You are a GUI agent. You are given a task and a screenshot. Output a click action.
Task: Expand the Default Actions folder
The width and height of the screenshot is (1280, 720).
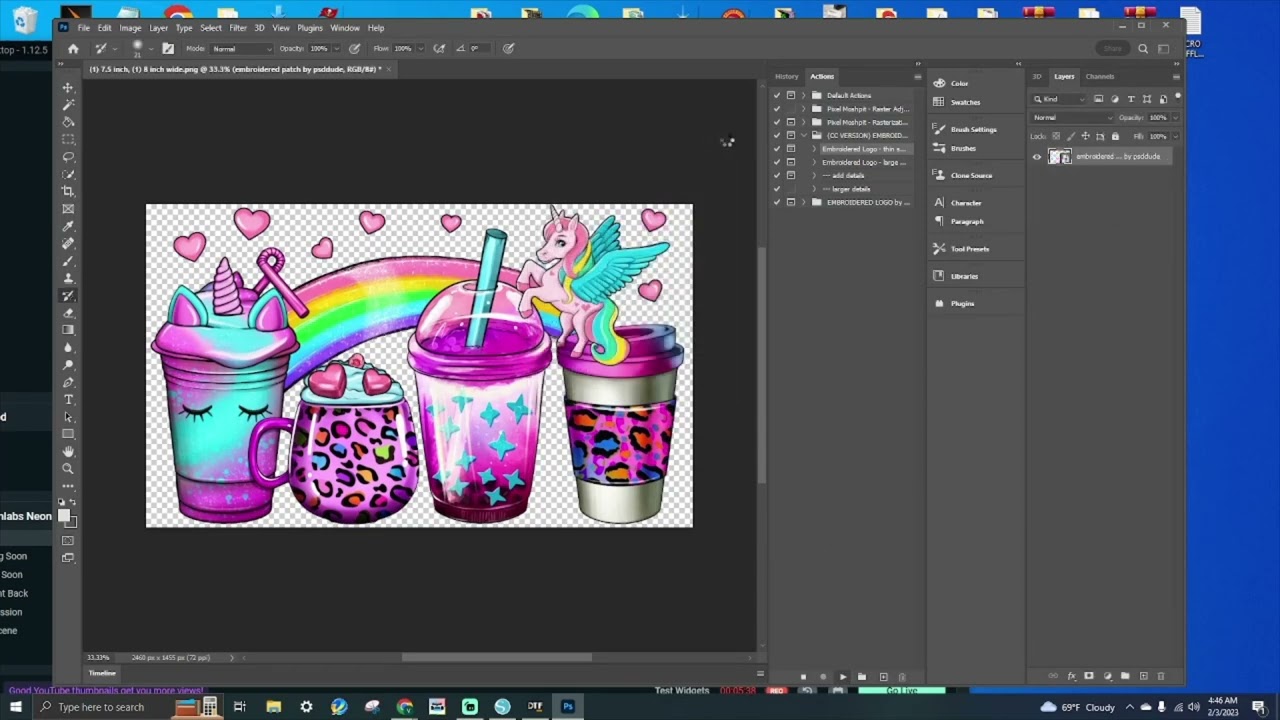(x=803, y=96)
